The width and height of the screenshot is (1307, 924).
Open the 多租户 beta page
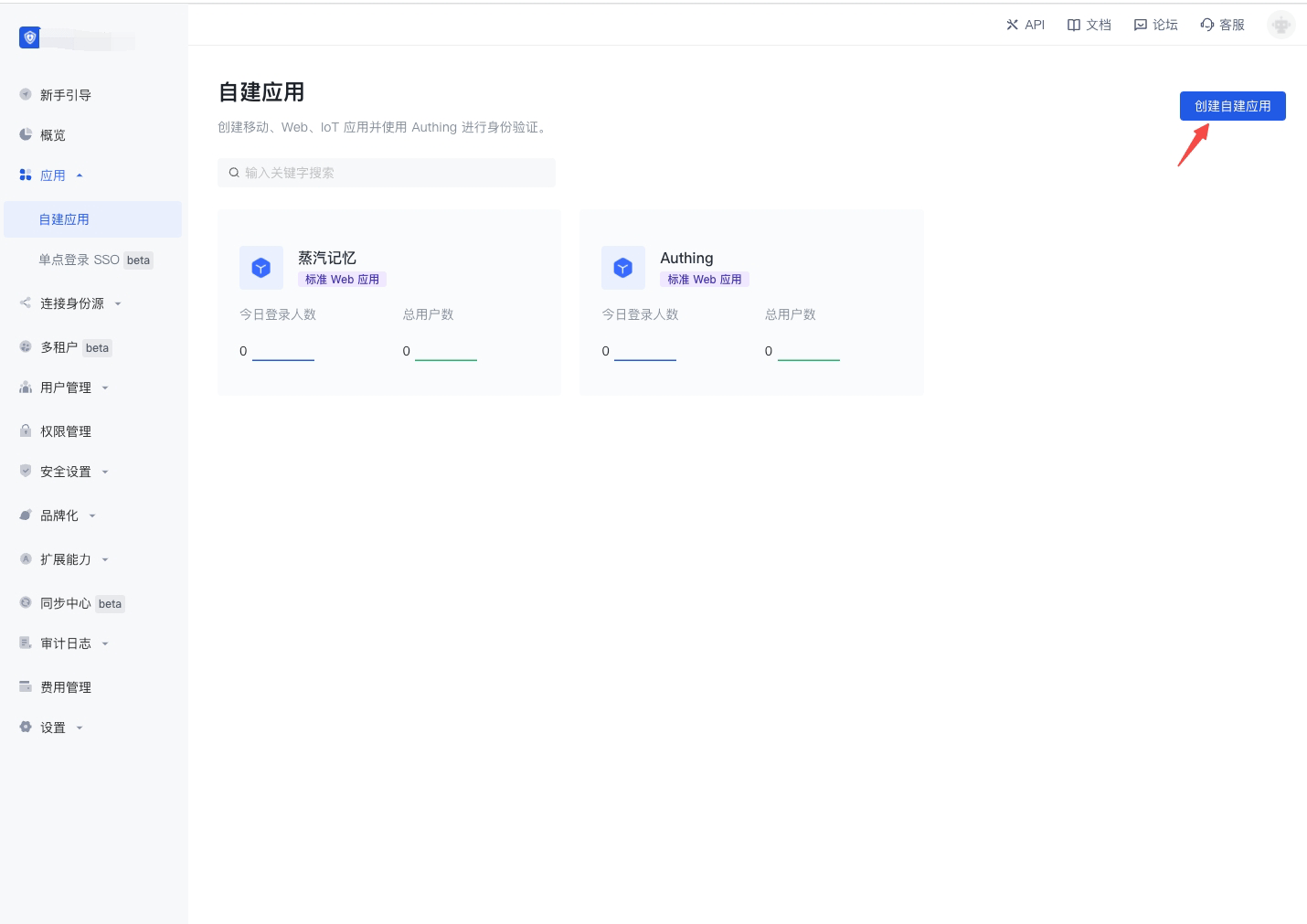point(58,347)
